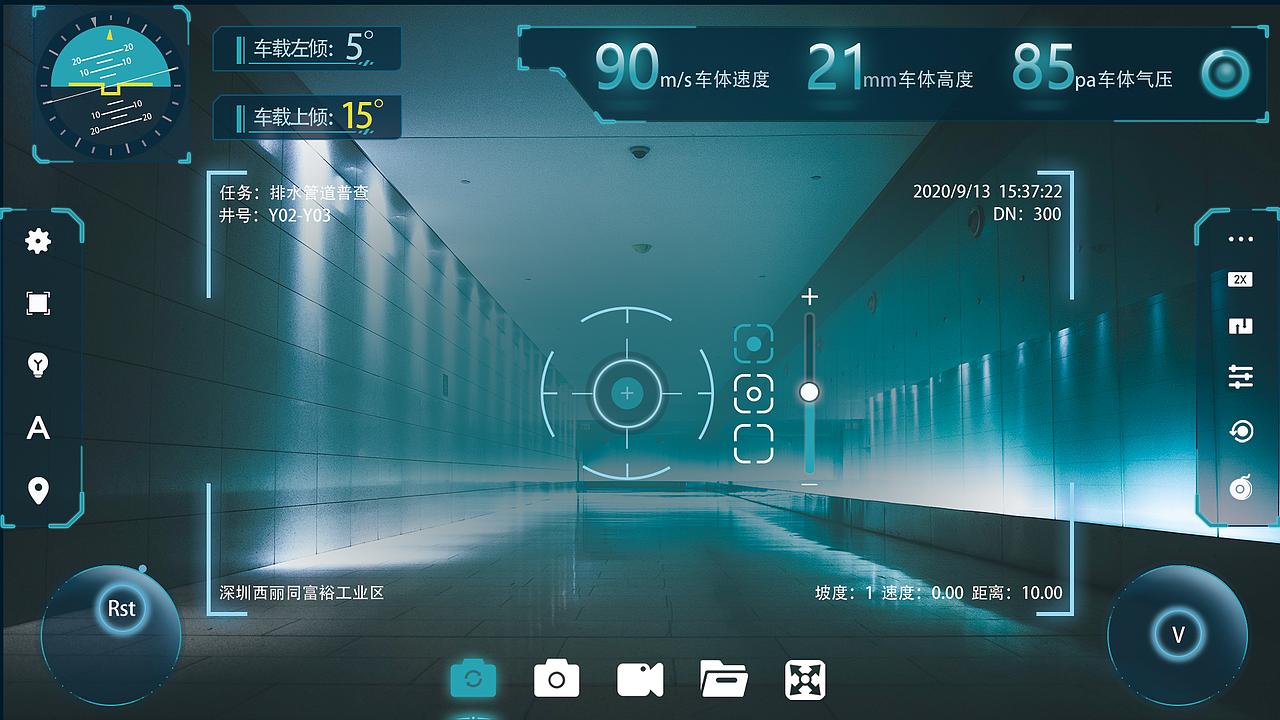Open the settings gear on the left panel
1280x720 pixels.
click(38, 241)
